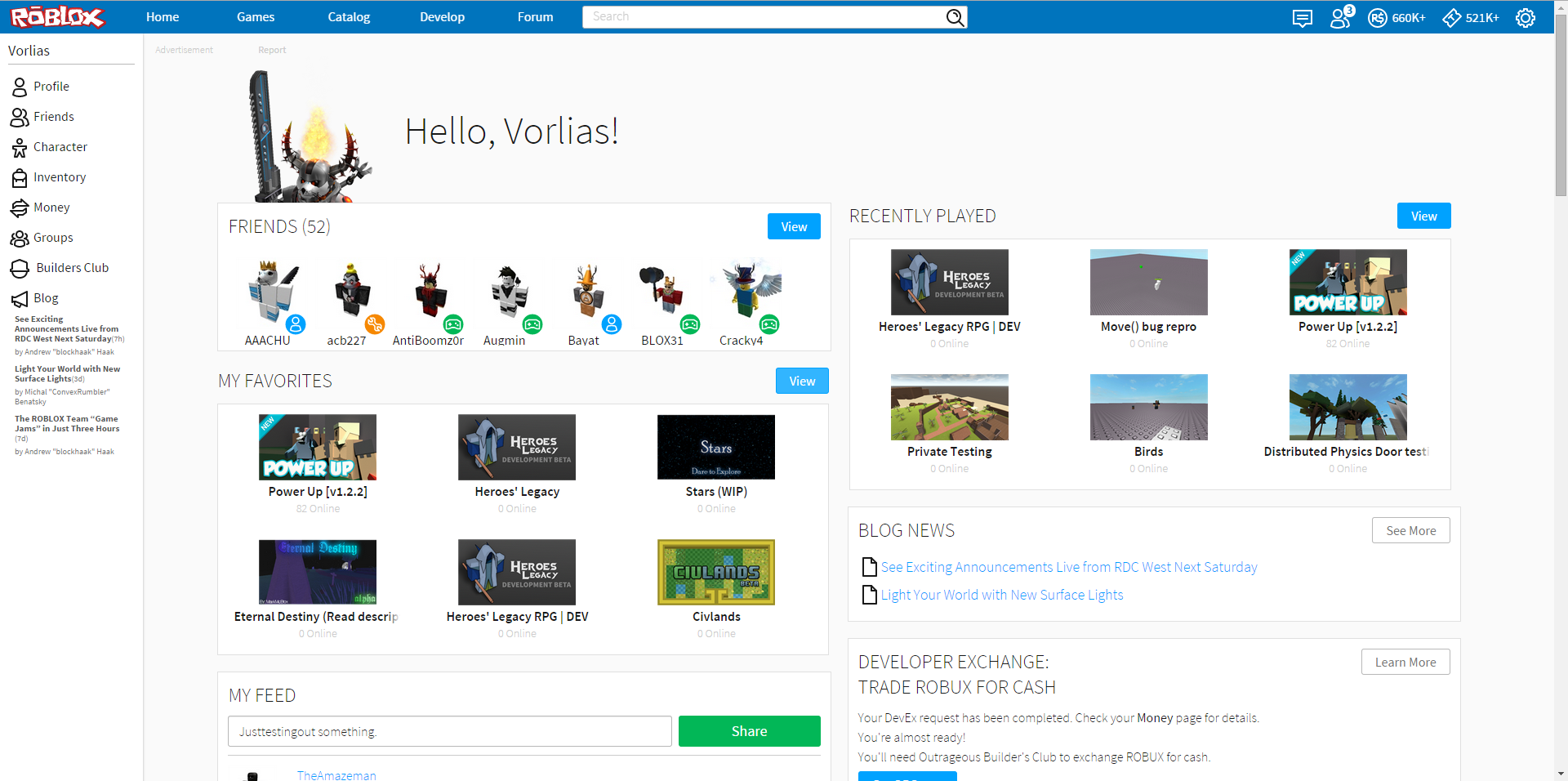Click AntiBoomz0r's in-game status icon
The width and height of the screenshot is (1568, 781).
pos(453,324)
